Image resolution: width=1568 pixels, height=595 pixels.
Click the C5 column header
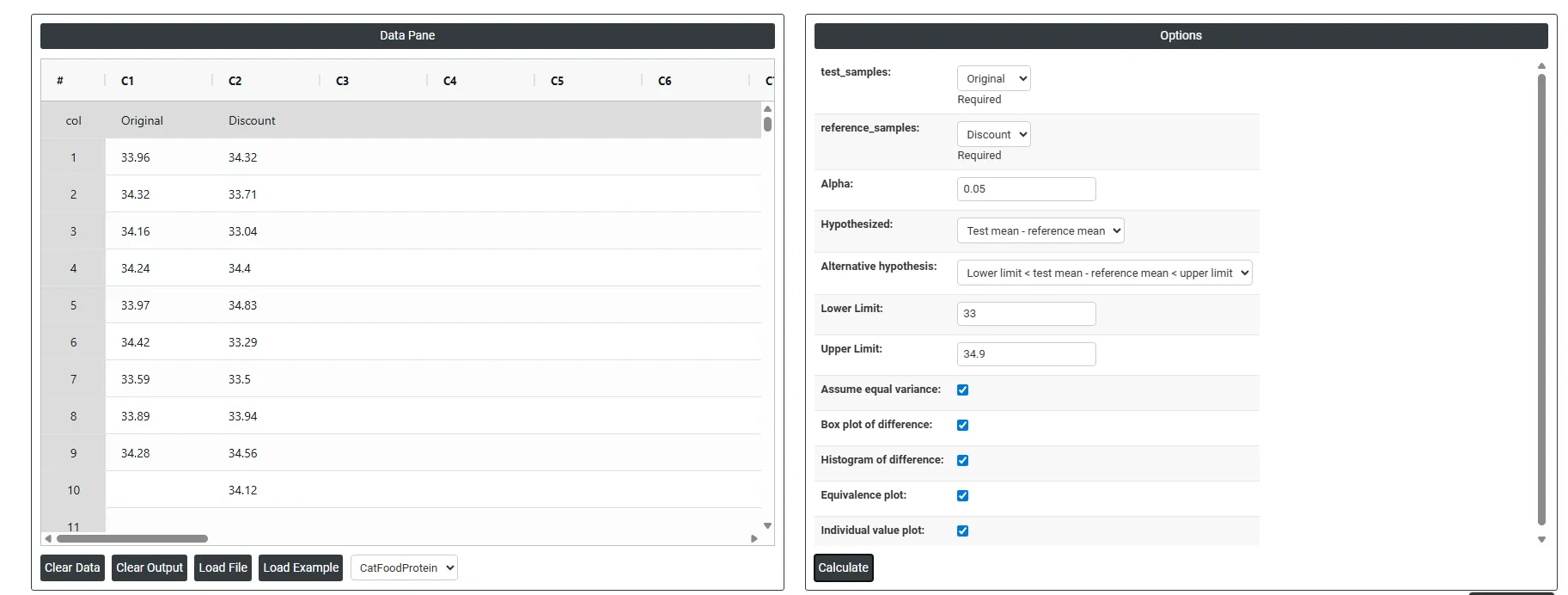click(x=589, y=81)
